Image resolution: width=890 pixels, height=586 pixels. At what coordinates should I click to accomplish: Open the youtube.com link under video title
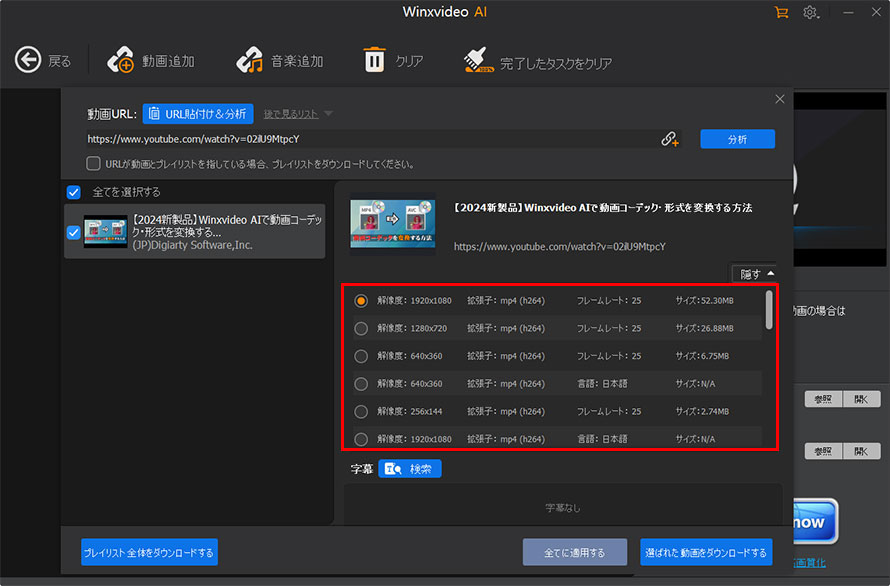pyautogui.click(x=560, y=246)
